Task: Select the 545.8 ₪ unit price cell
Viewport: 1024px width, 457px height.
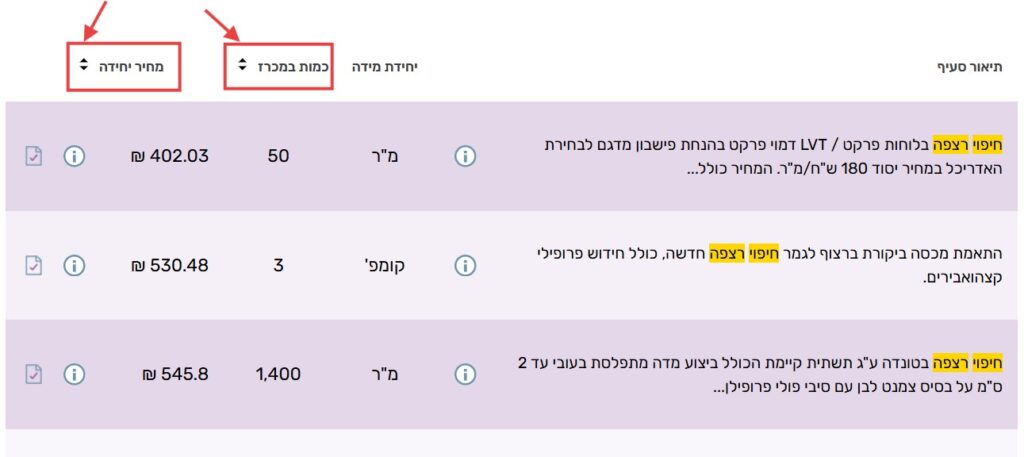Action: tap(174, 374)
